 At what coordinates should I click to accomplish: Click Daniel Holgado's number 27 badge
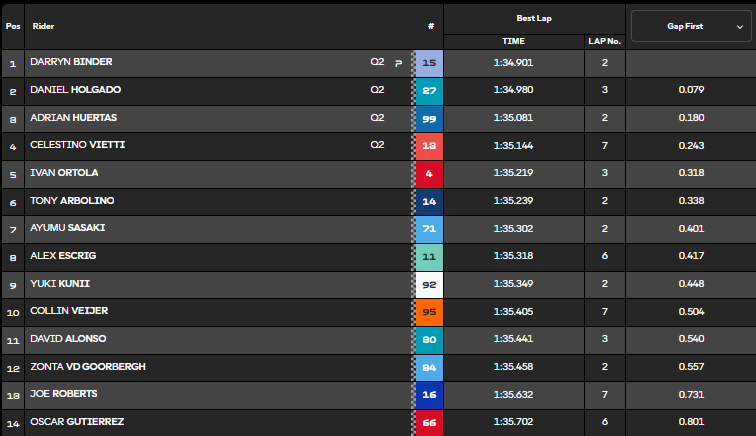(429, 91)
